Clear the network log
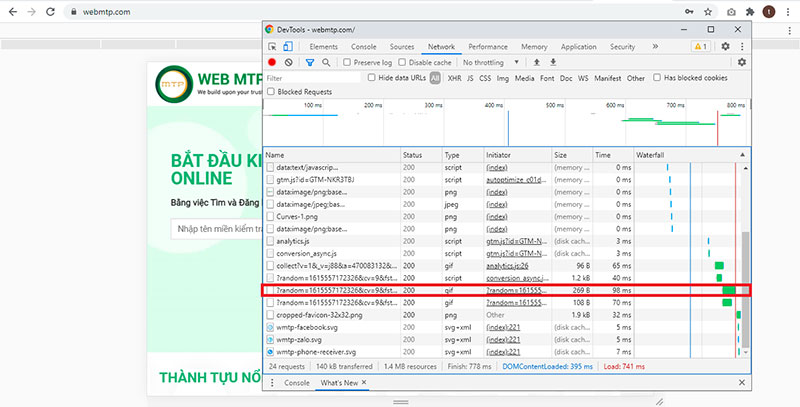The image size is (800, 407). 289,62
